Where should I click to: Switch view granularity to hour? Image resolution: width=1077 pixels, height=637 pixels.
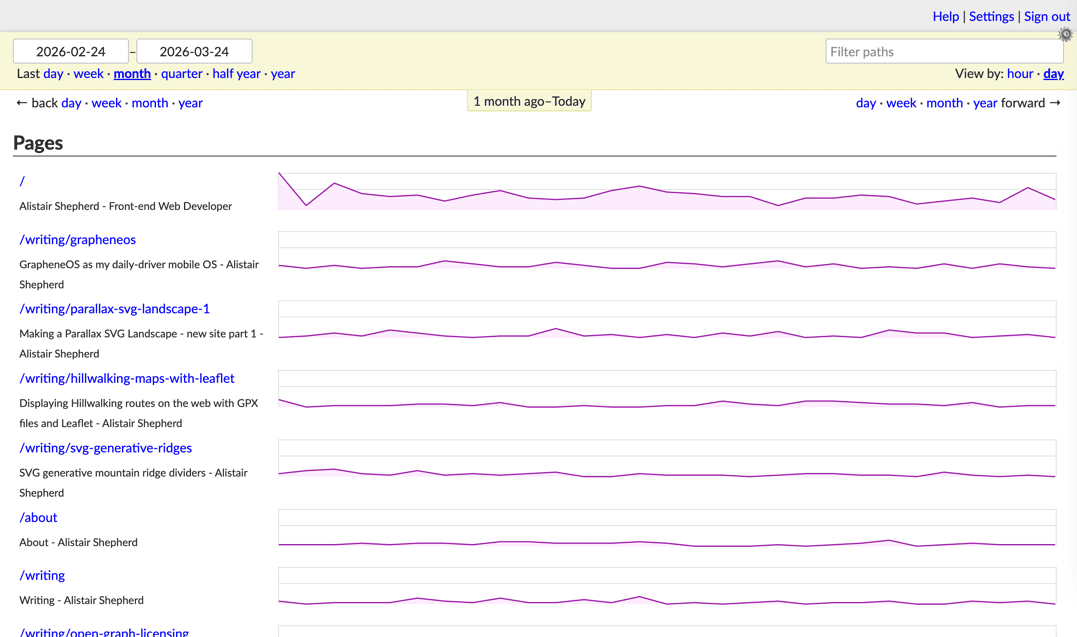click(x=1020, y=73)
